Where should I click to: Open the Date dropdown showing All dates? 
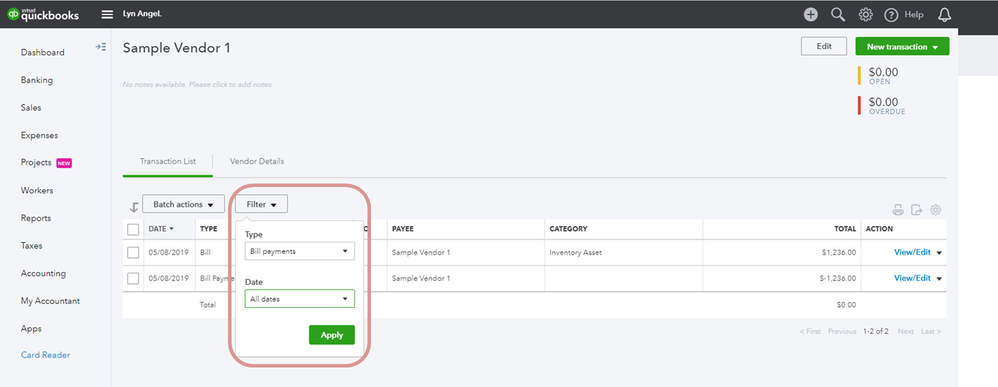point(300,299)
